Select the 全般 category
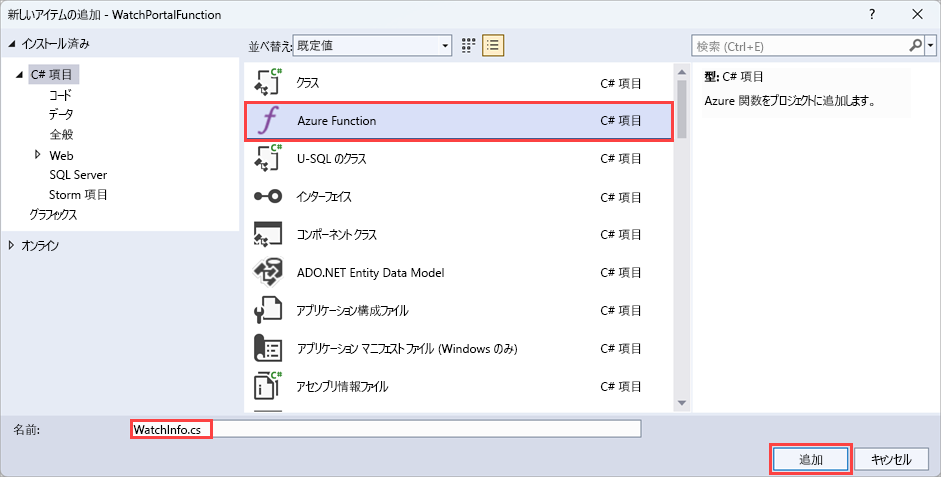This screenshot has width=941, height=477. (x=61, y=134)
